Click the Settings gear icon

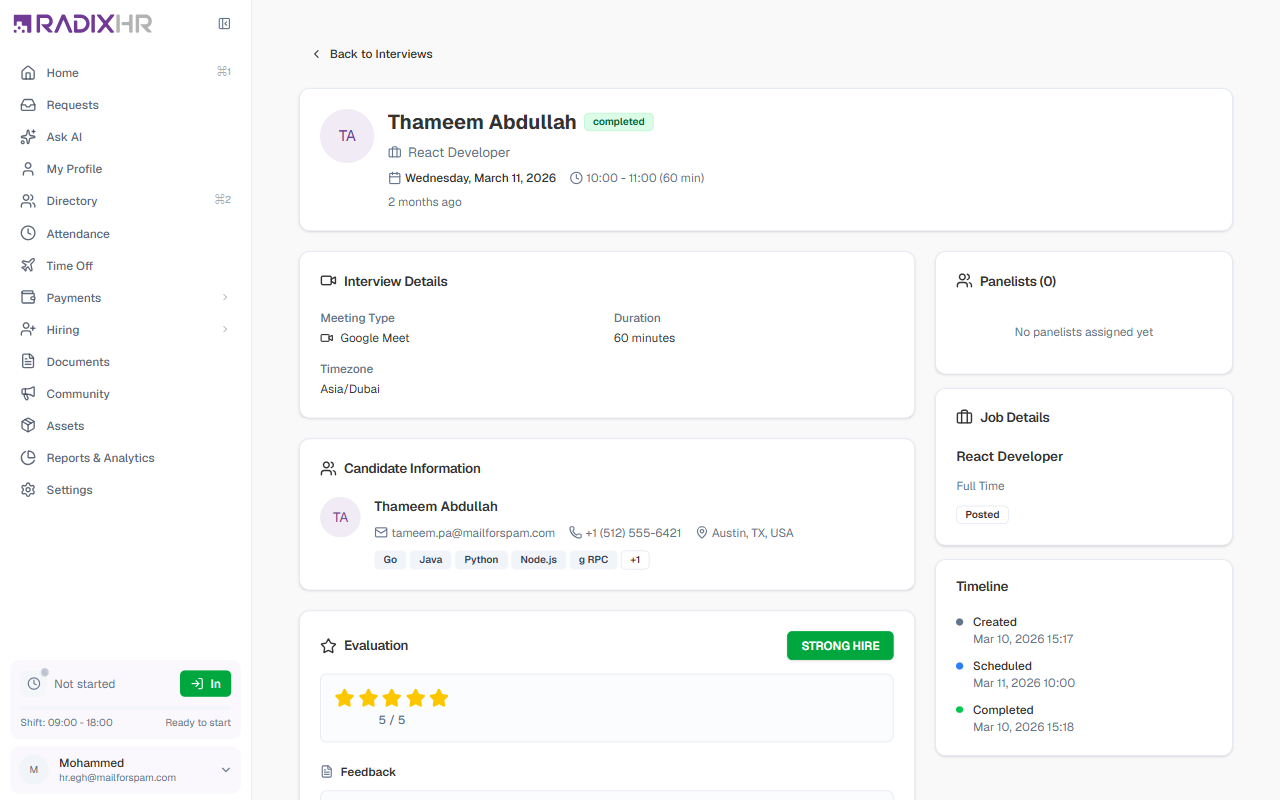[28, 490]
